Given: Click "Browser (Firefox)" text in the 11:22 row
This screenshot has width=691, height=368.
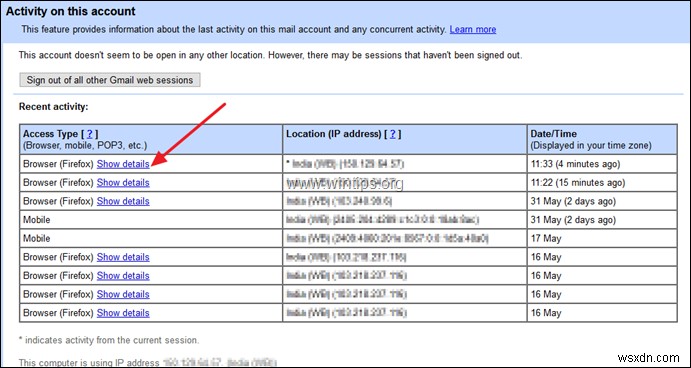Looking at the screenshot, I should click(58, 182).
